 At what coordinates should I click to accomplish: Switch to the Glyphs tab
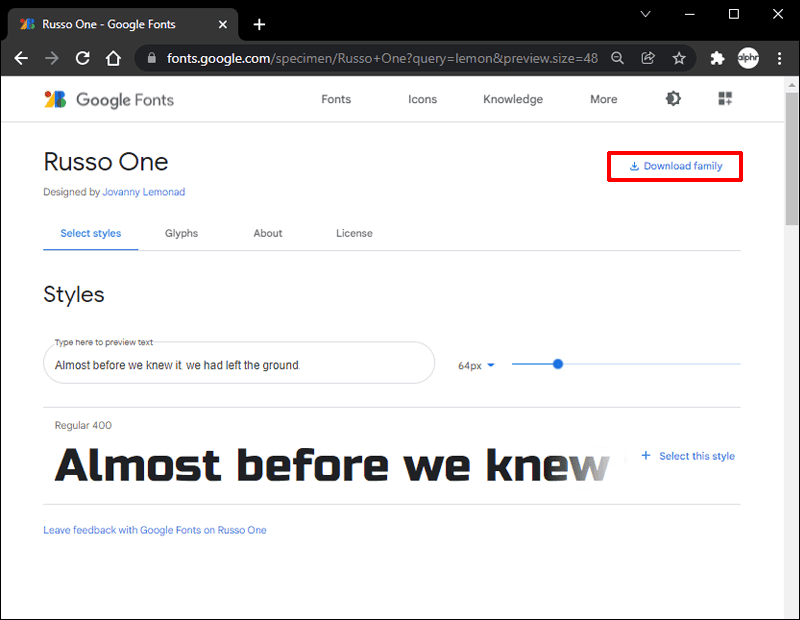click(x=181, y=233)
